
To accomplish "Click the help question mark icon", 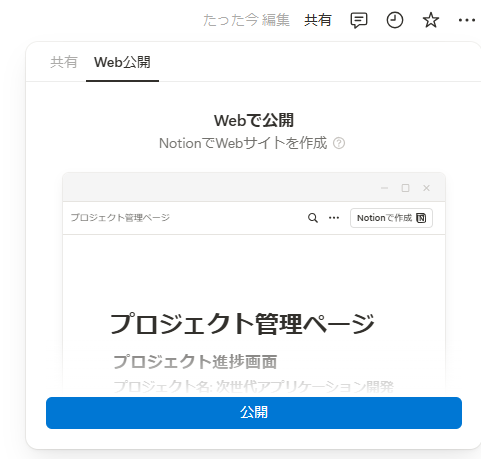I will 339,143.
